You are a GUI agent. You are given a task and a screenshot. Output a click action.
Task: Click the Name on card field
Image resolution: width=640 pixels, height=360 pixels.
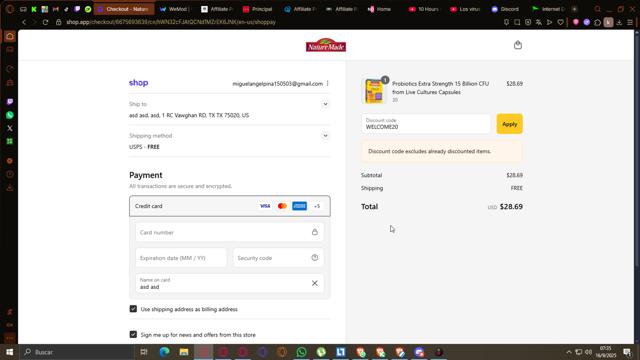[x=230, y=283]
